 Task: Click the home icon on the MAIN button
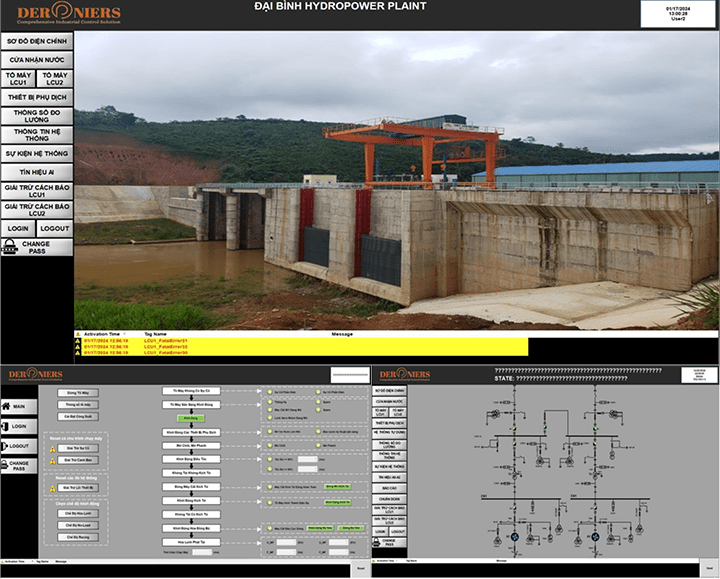pos(6,407)
